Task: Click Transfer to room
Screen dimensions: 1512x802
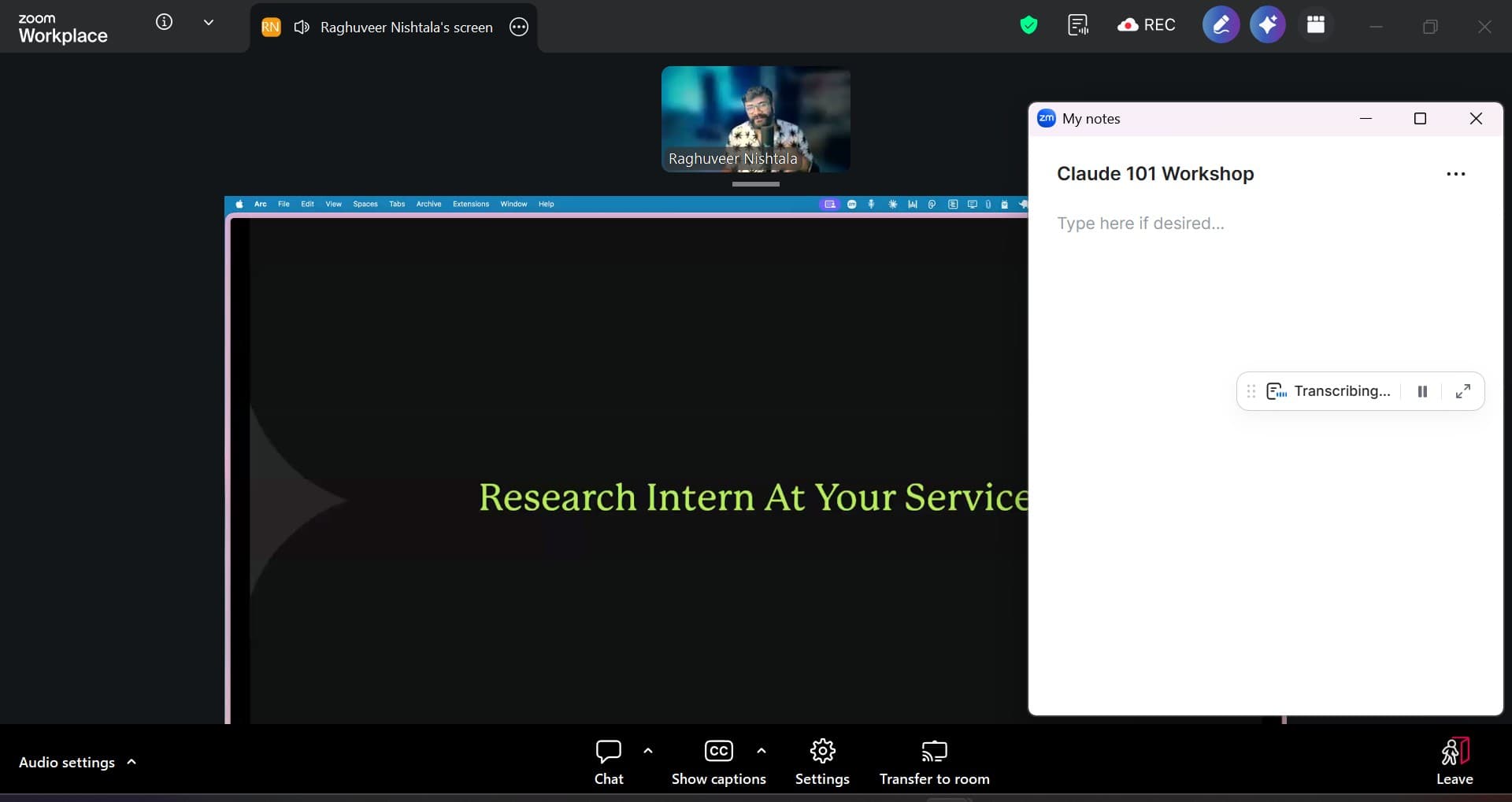Action: click(934, 762)
